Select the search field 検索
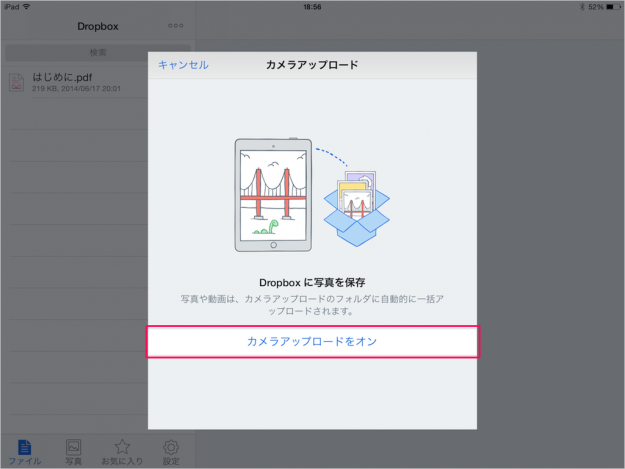This screenshot has height=469, width=625. (98, 53)
